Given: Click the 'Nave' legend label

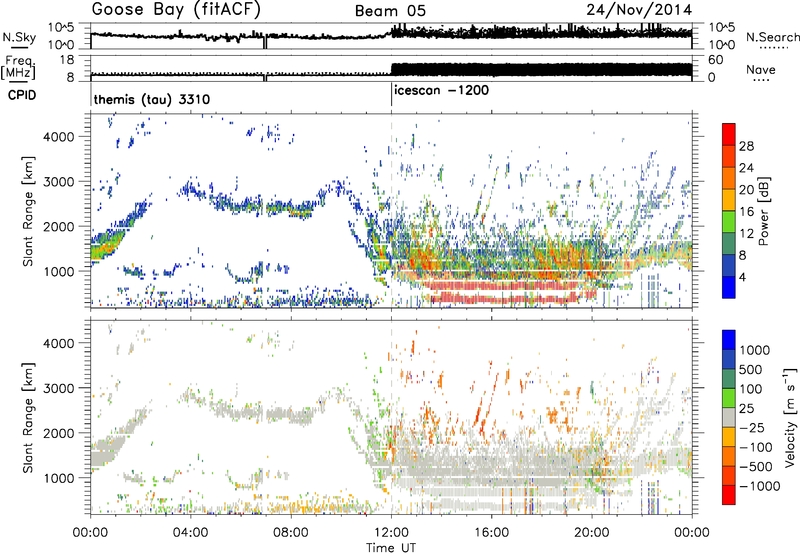Looking at the screenshot, I should (x=761, y=69).
